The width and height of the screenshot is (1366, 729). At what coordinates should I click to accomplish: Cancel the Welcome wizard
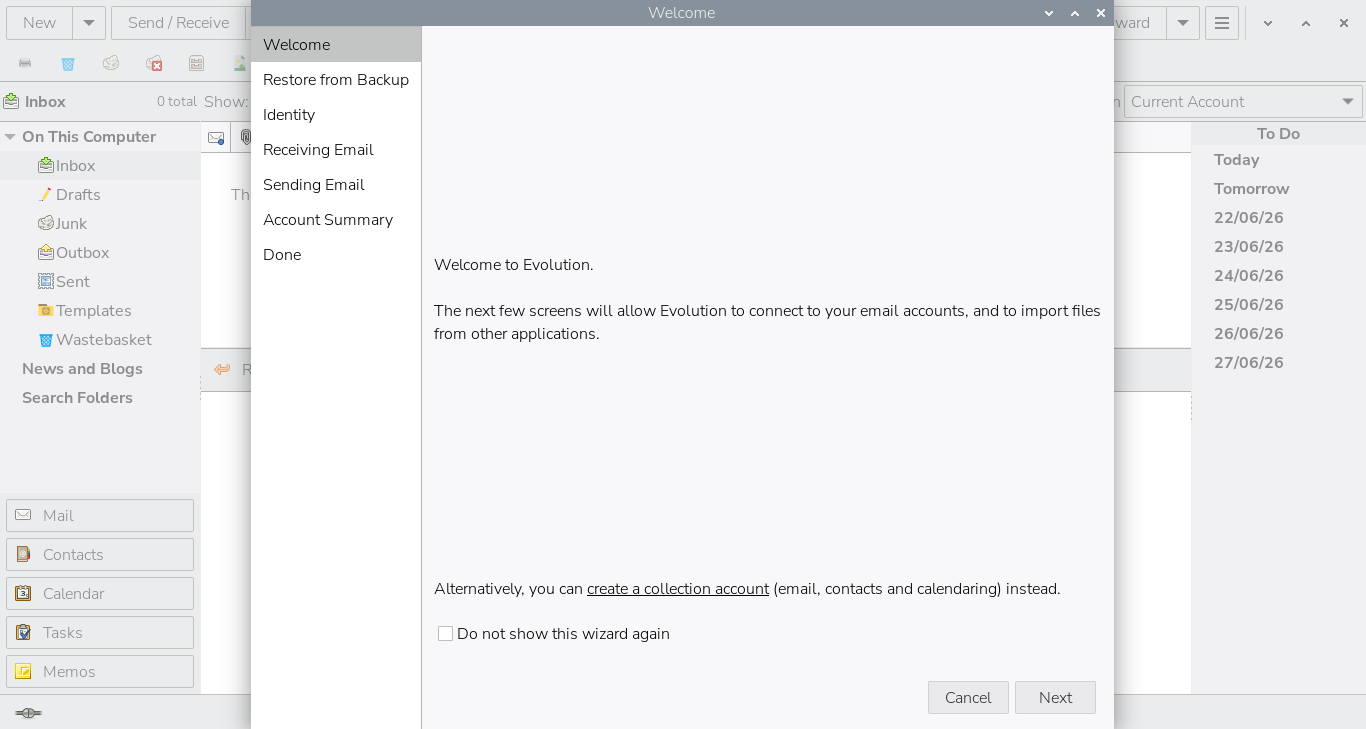coord(968,698)
